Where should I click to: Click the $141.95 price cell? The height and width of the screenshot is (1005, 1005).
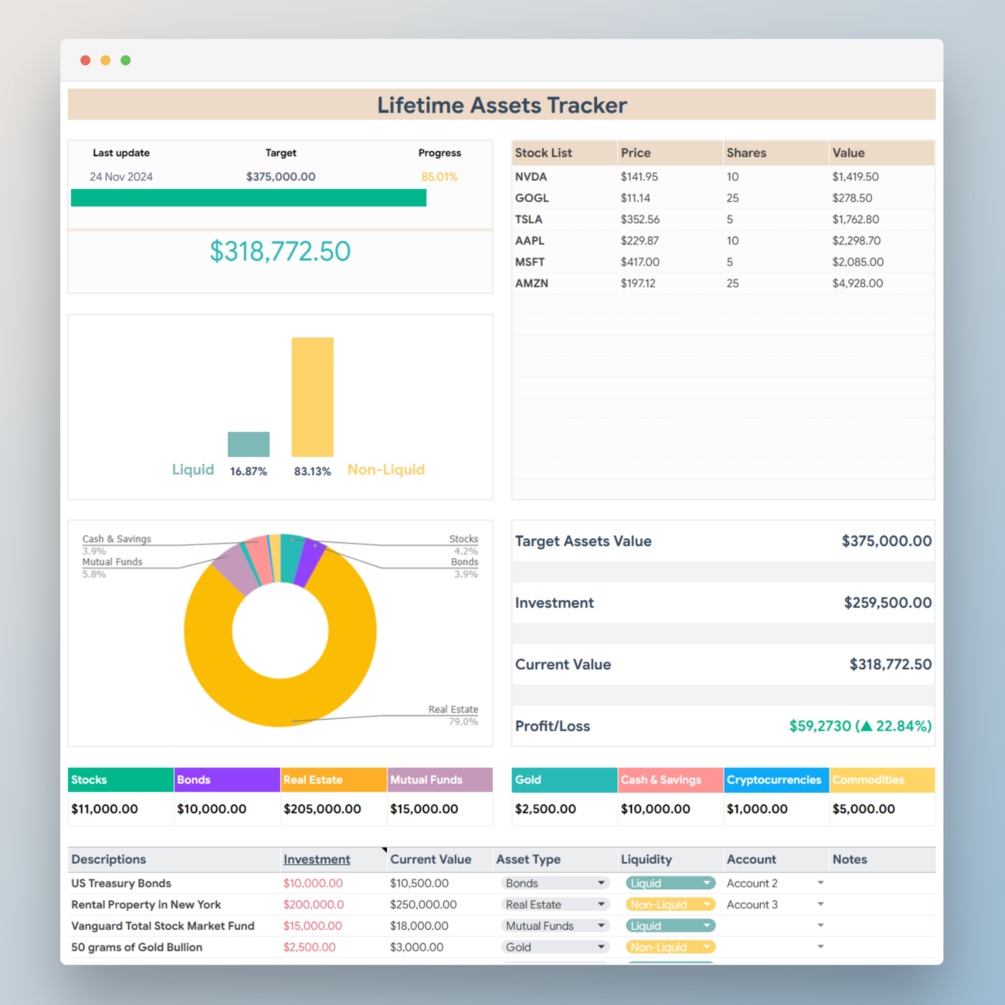click(x=639, y=177)
